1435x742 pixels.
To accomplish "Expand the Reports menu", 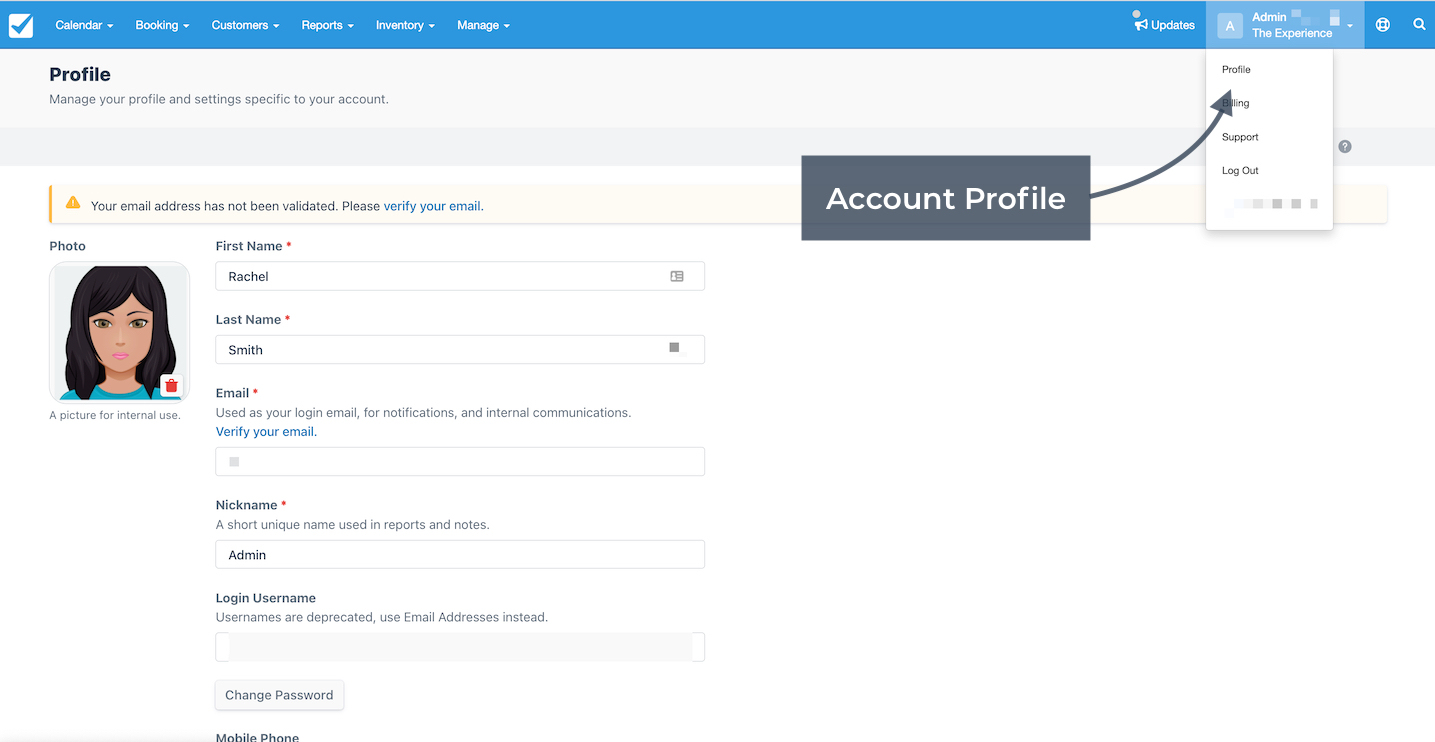I will coord(327,25).
